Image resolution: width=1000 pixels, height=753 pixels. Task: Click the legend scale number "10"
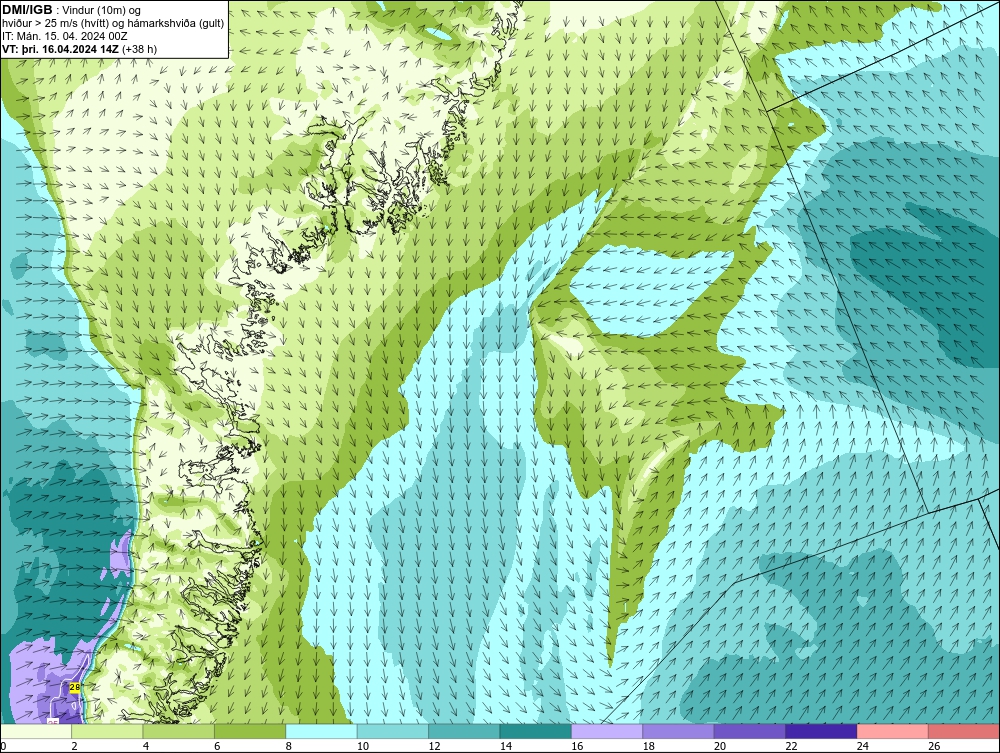click(x=363, y=746)
